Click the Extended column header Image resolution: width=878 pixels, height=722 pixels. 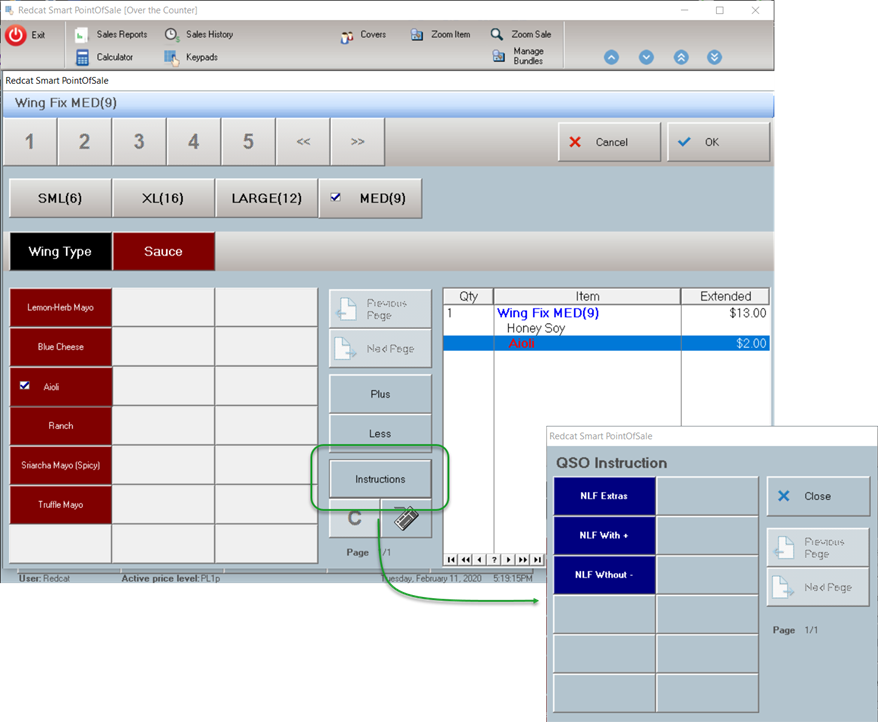[x=725, y=296]
